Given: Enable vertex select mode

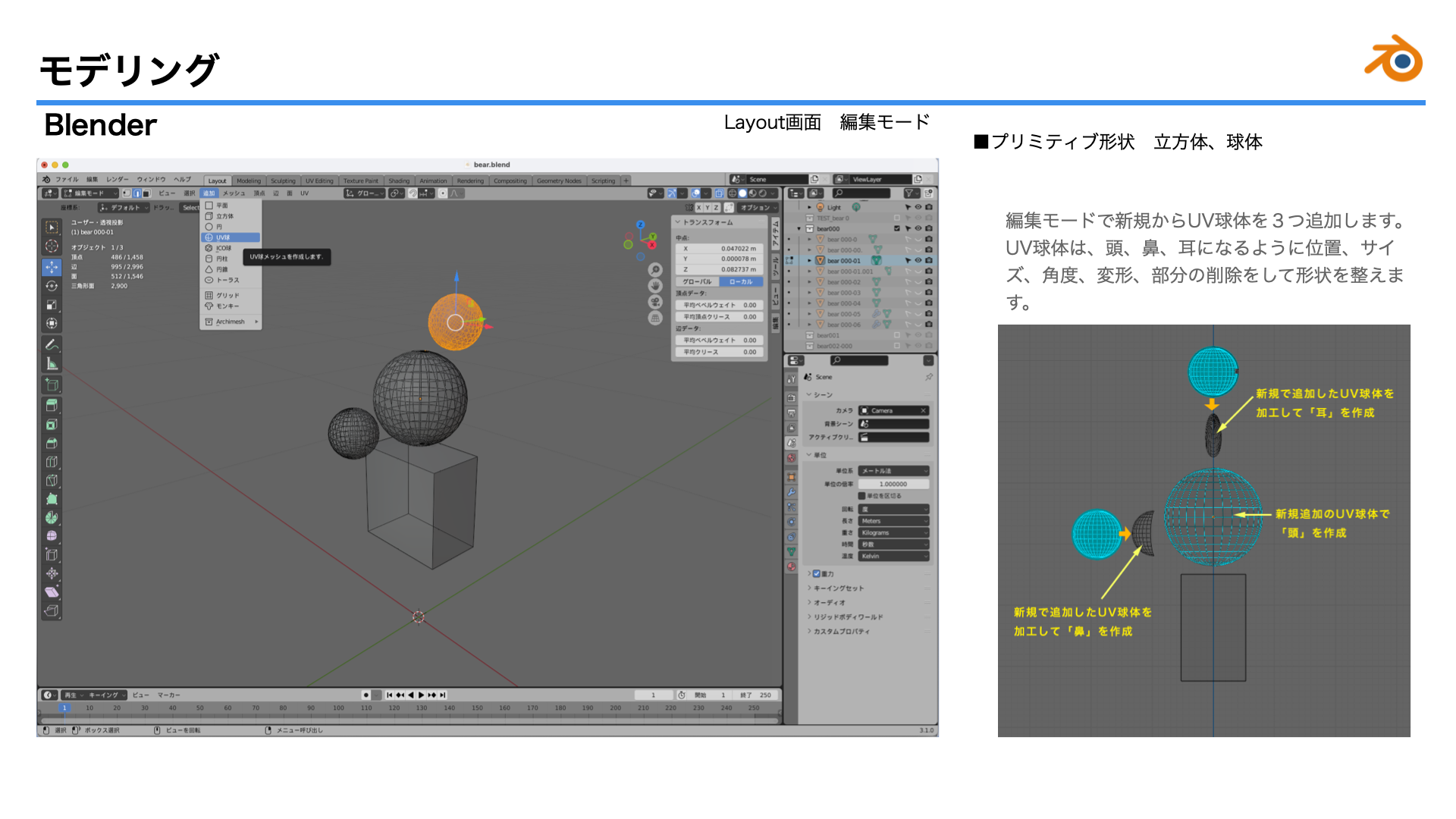Looking at the screenshot, I should pyautogui.click(x=127, y=193).
